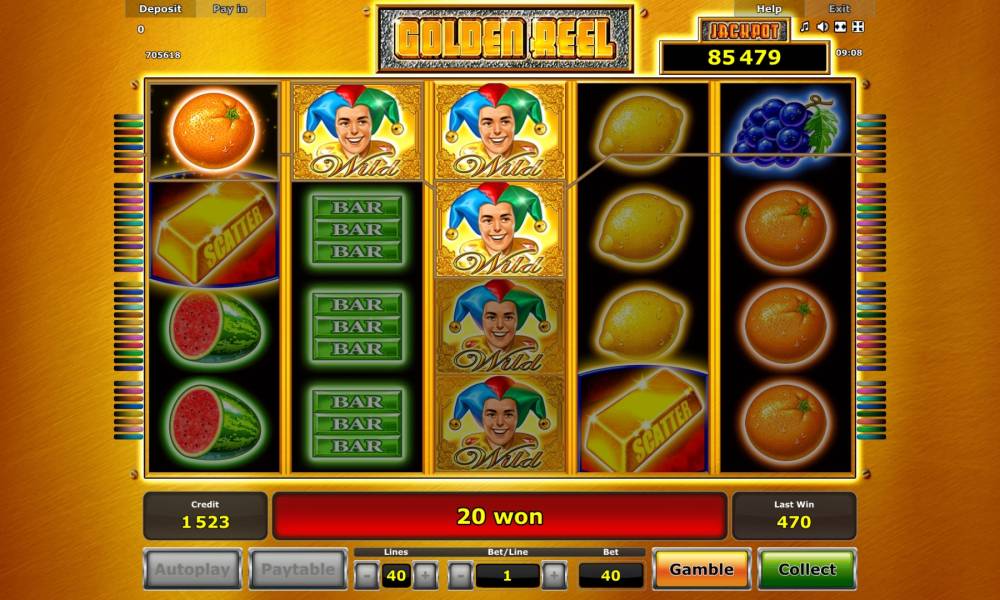Click the Pay in tab
Screen dimensions: 1000x600
[230, 9]
